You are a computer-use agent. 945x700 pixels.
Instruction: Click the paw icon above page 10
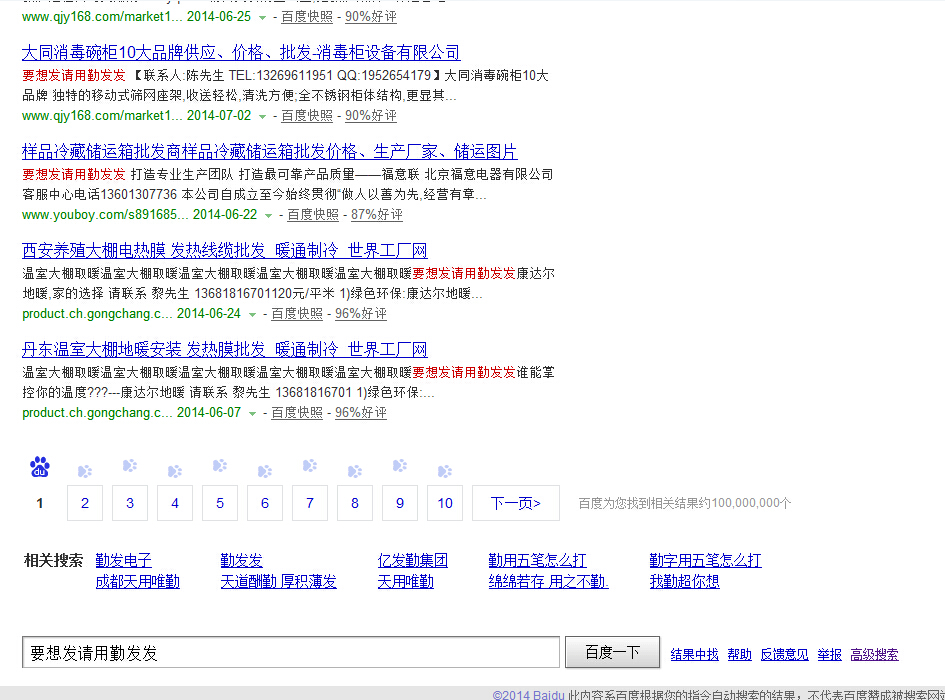pos(445,471)
